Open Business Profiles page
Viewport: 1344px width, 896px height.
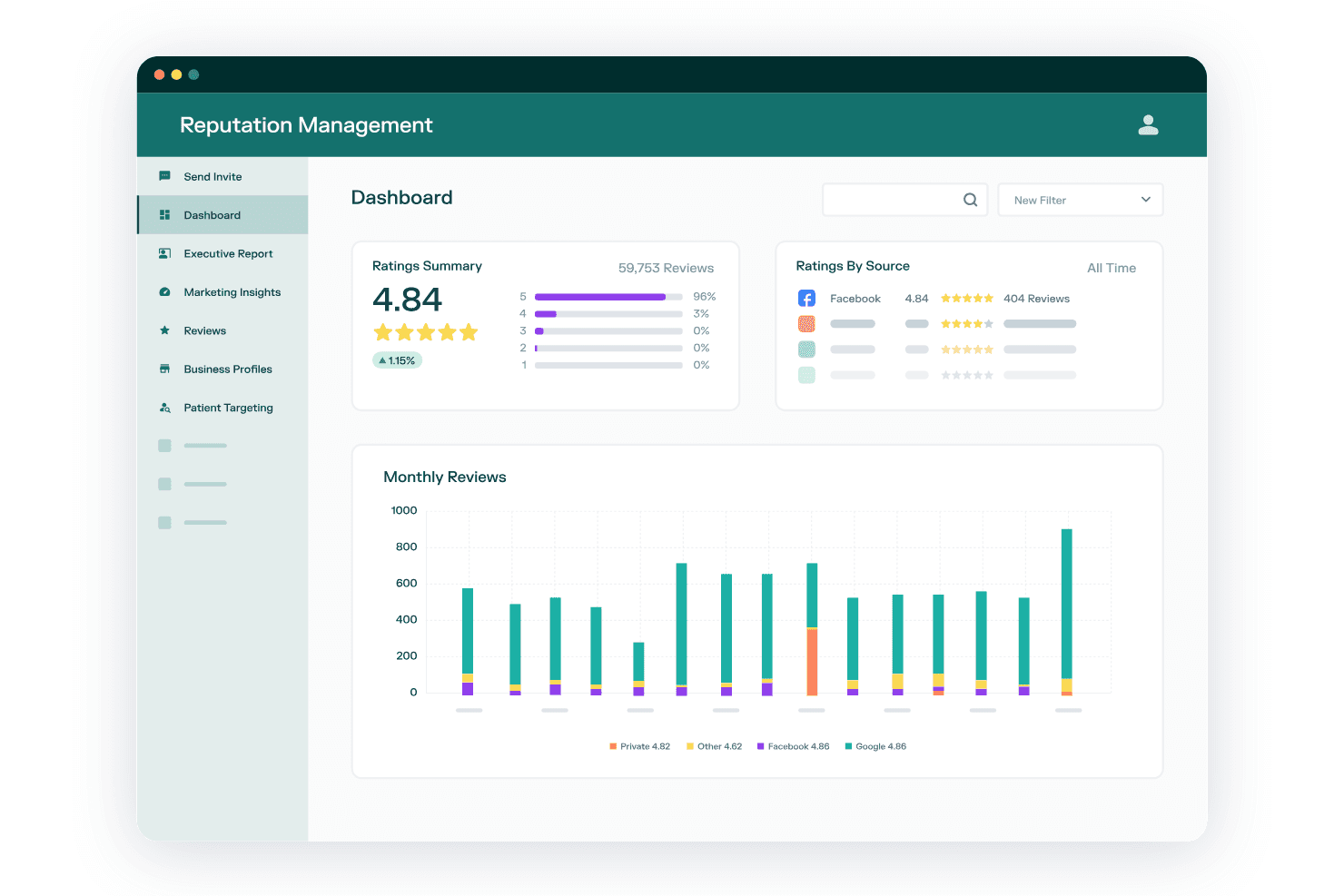coord(222,369)
